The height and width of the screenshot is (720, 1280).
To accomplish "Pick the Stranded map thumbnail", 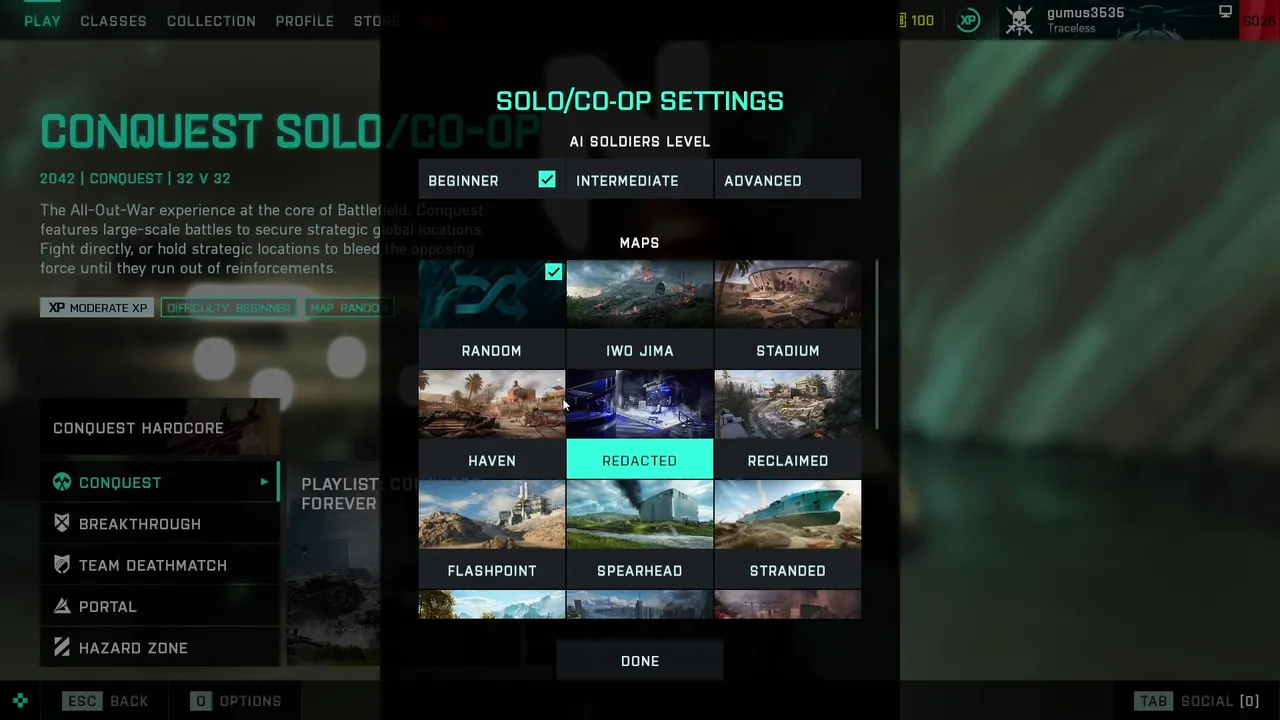I will (787, 515).
